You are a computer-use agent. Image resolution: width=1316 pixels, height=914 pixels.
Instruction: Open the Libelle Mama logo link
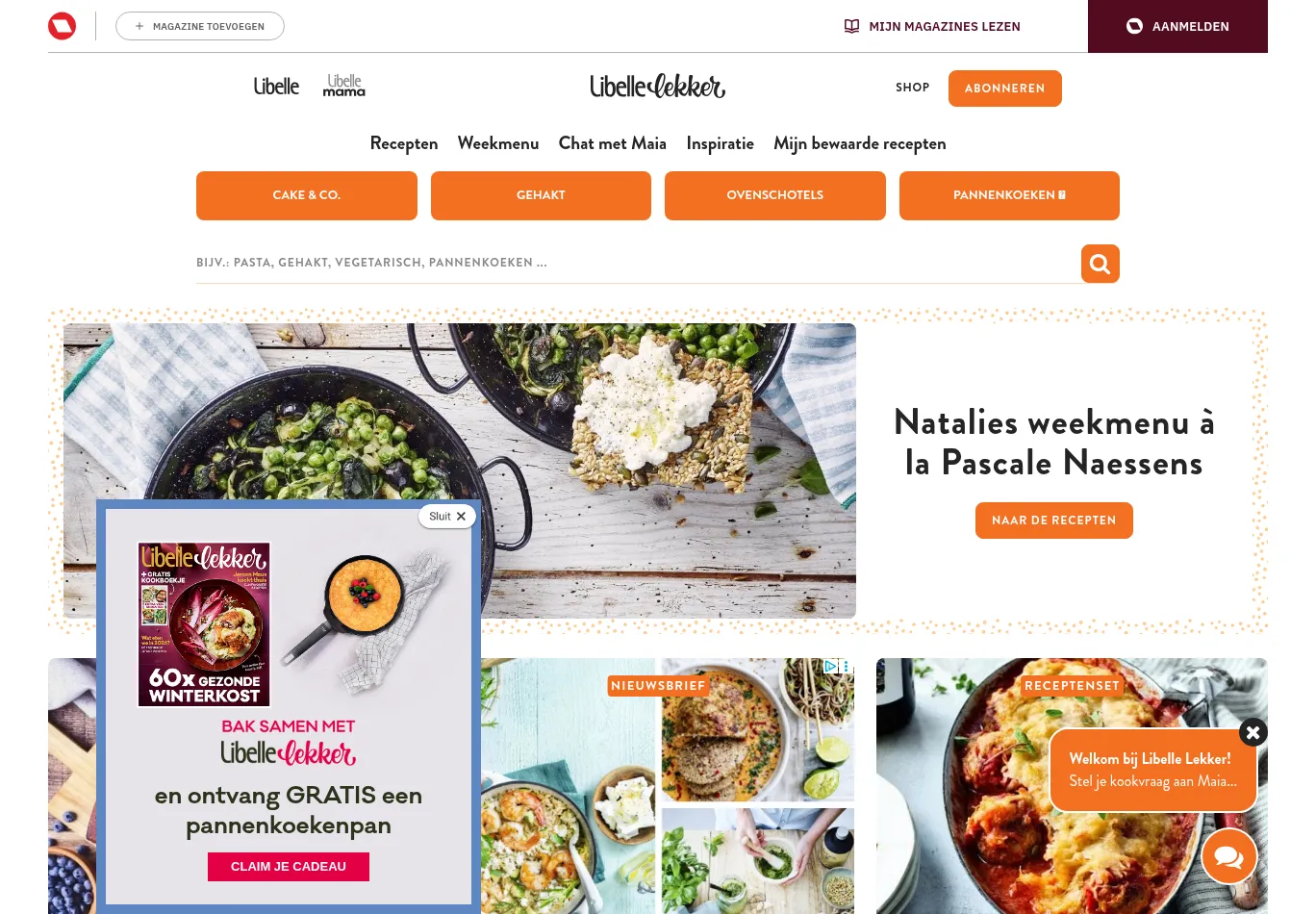pos(344,87)
